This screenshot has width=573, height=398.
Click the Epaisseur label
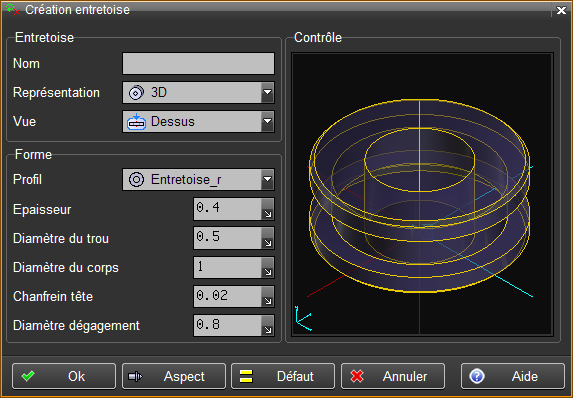pyautogui.click(x=42, y=209)
